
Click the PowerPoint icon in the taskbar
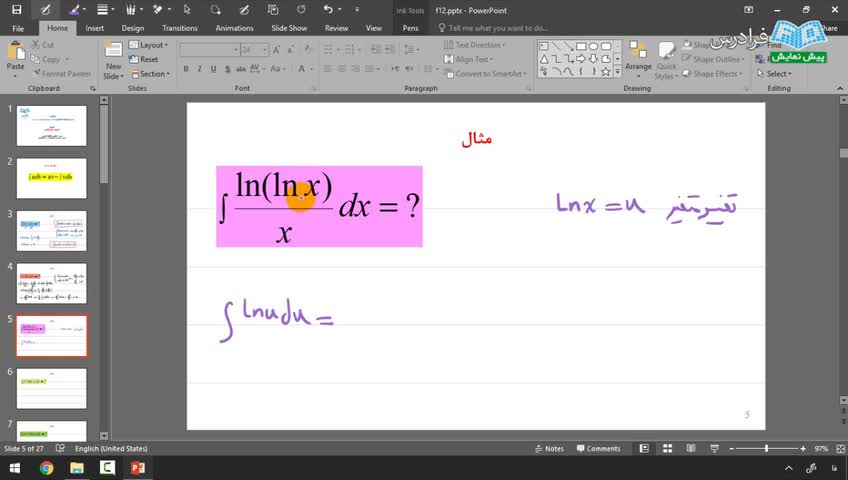pyautogui.click(x=137, y=468)
